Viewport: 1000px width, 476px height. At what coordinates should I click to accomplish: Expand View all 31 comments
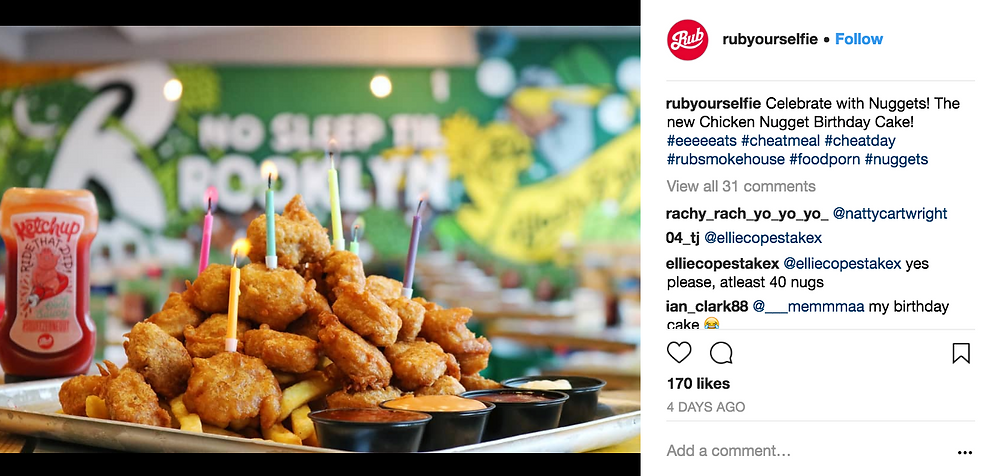point(741,186)
